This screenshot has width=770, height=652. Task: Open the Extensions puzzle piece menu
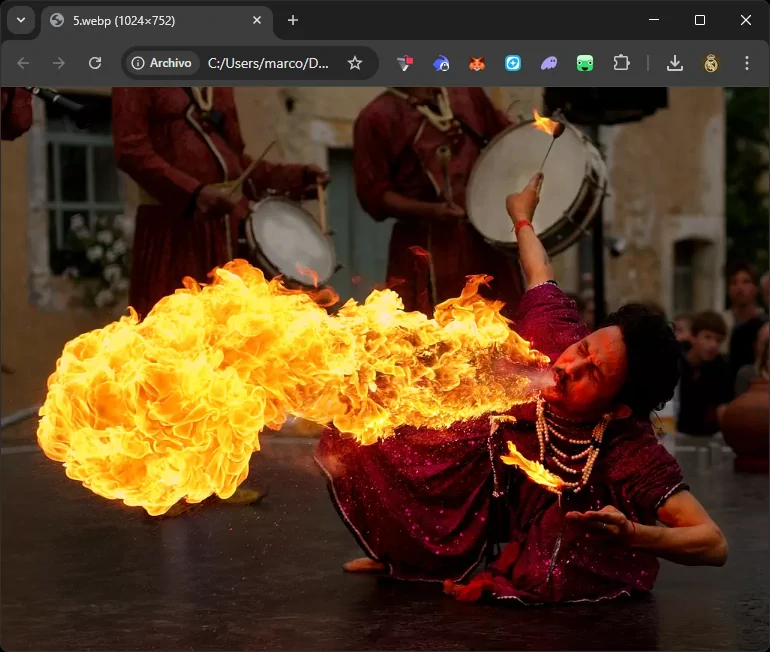pyautogui.click(x=621, y=63)
